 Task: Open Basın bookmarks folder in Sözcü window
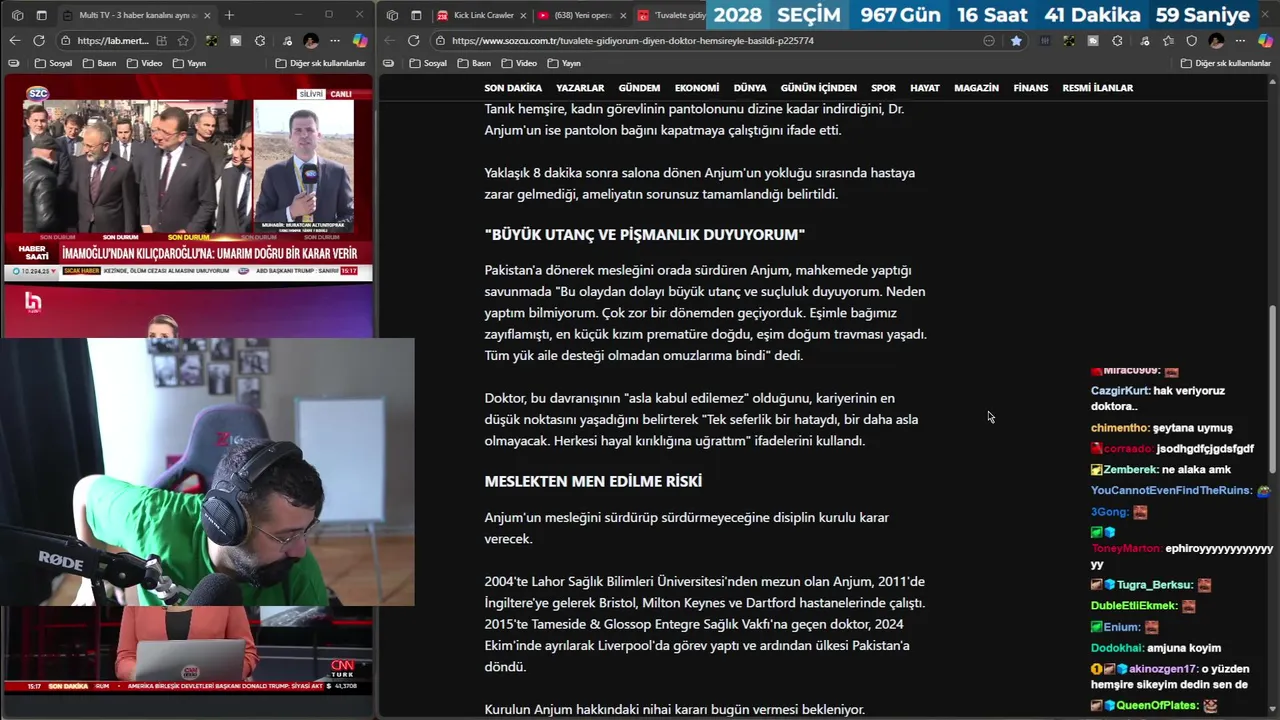click(475, 63)
